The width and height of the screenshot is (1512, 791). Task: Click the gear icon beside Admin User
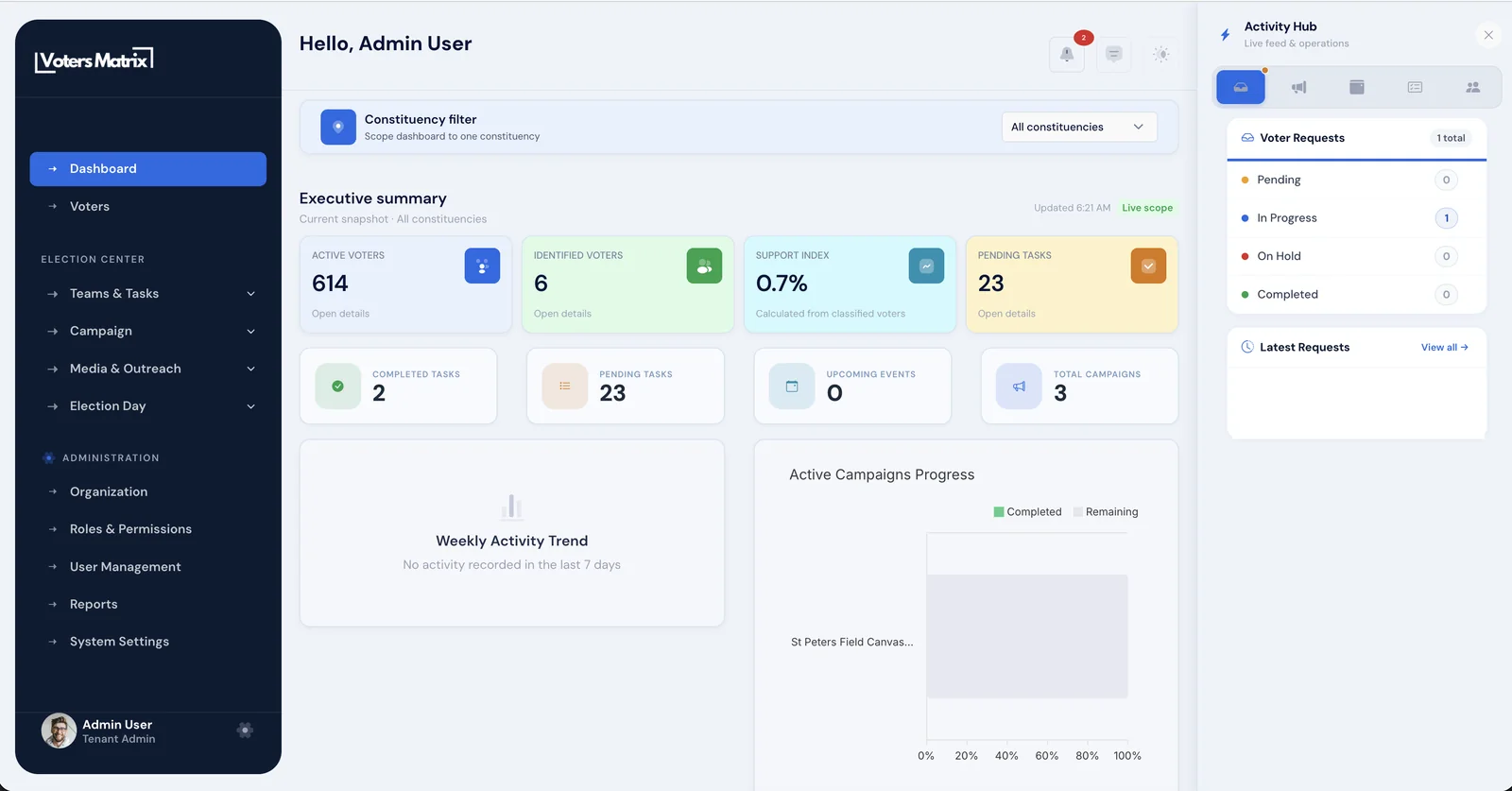tap(245, 730)
